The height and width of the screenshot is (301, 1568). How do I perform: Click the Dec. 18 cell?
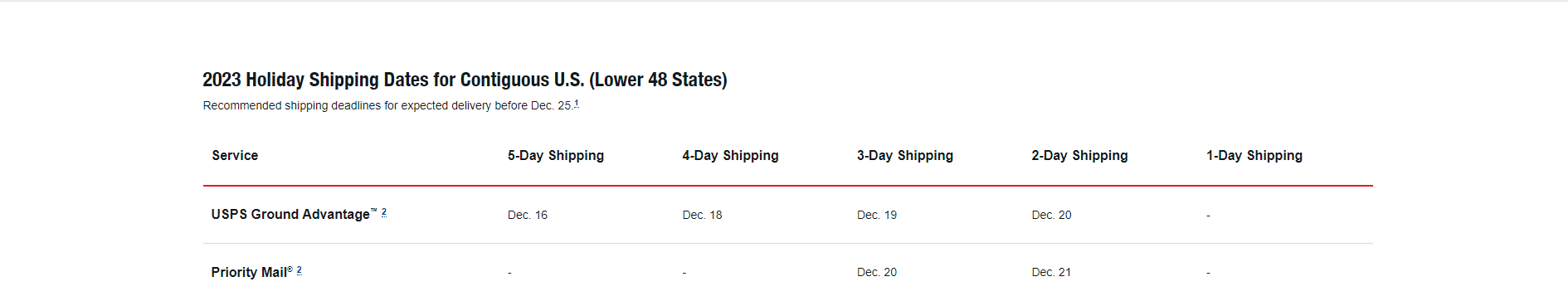tap(702, 215)
